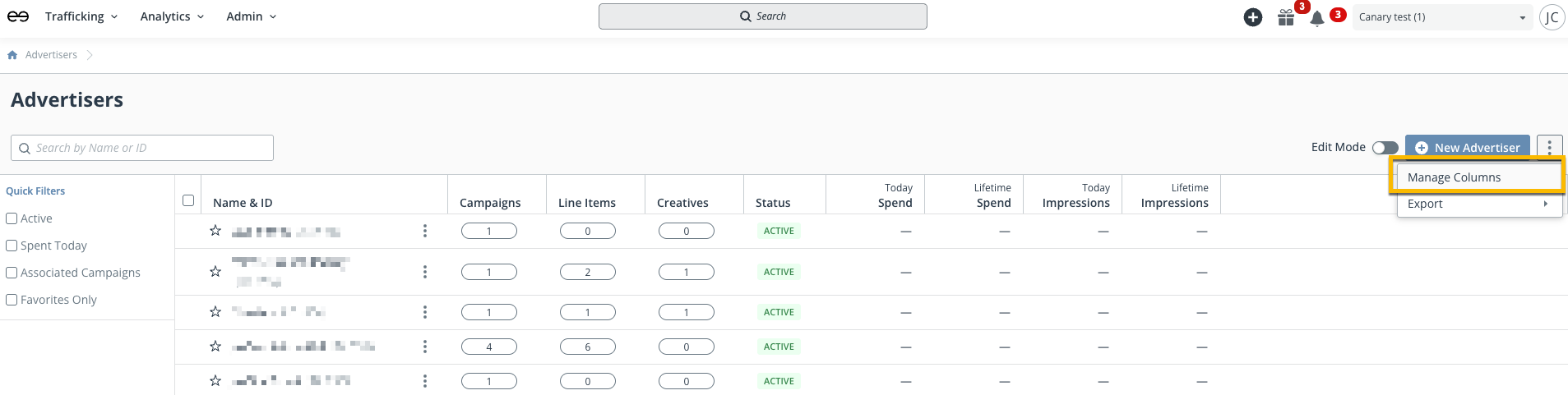1568x395 pixels.
Task: Focus the Search by Name or ID field
Action: (148, 148)
